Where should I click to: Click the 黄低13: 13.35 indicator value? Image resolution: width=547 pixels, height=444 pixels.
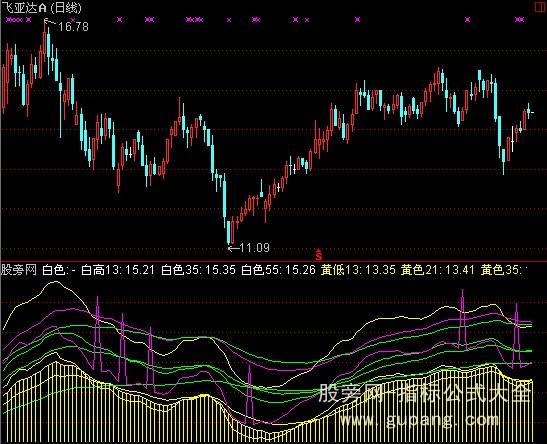tap(358, 270)
